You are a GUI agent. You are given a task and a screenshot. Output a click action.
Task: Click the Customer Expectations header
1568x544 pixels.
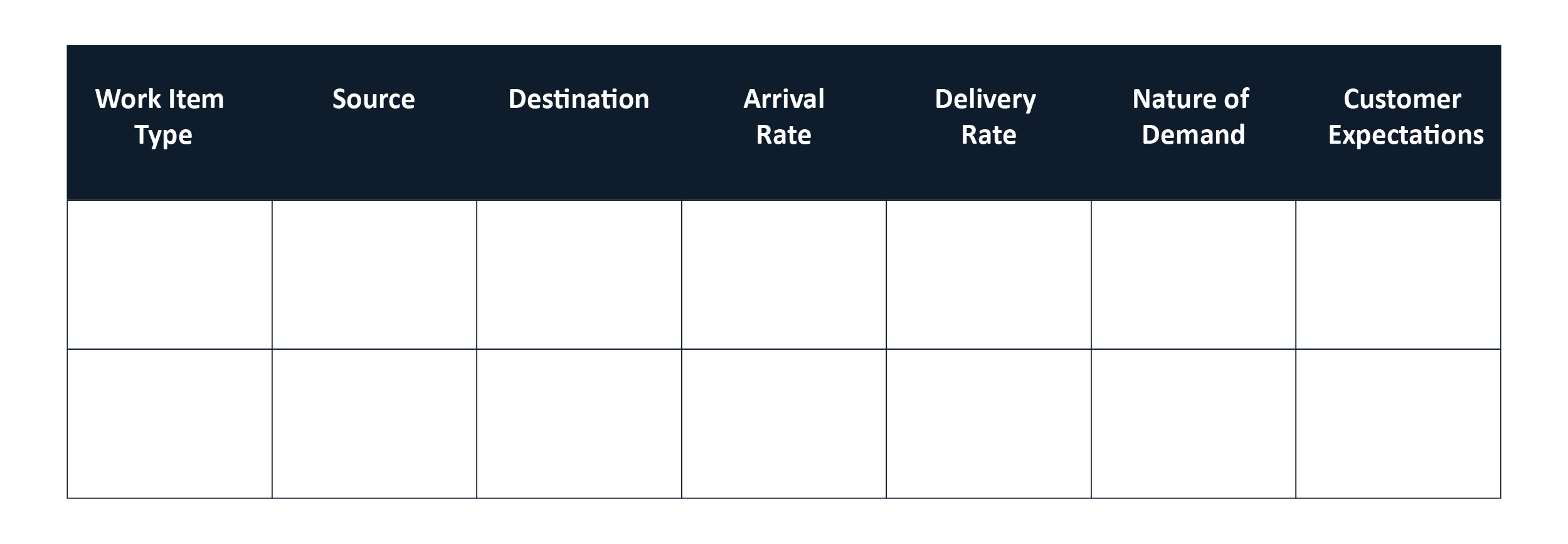[x=1399, y=122]
